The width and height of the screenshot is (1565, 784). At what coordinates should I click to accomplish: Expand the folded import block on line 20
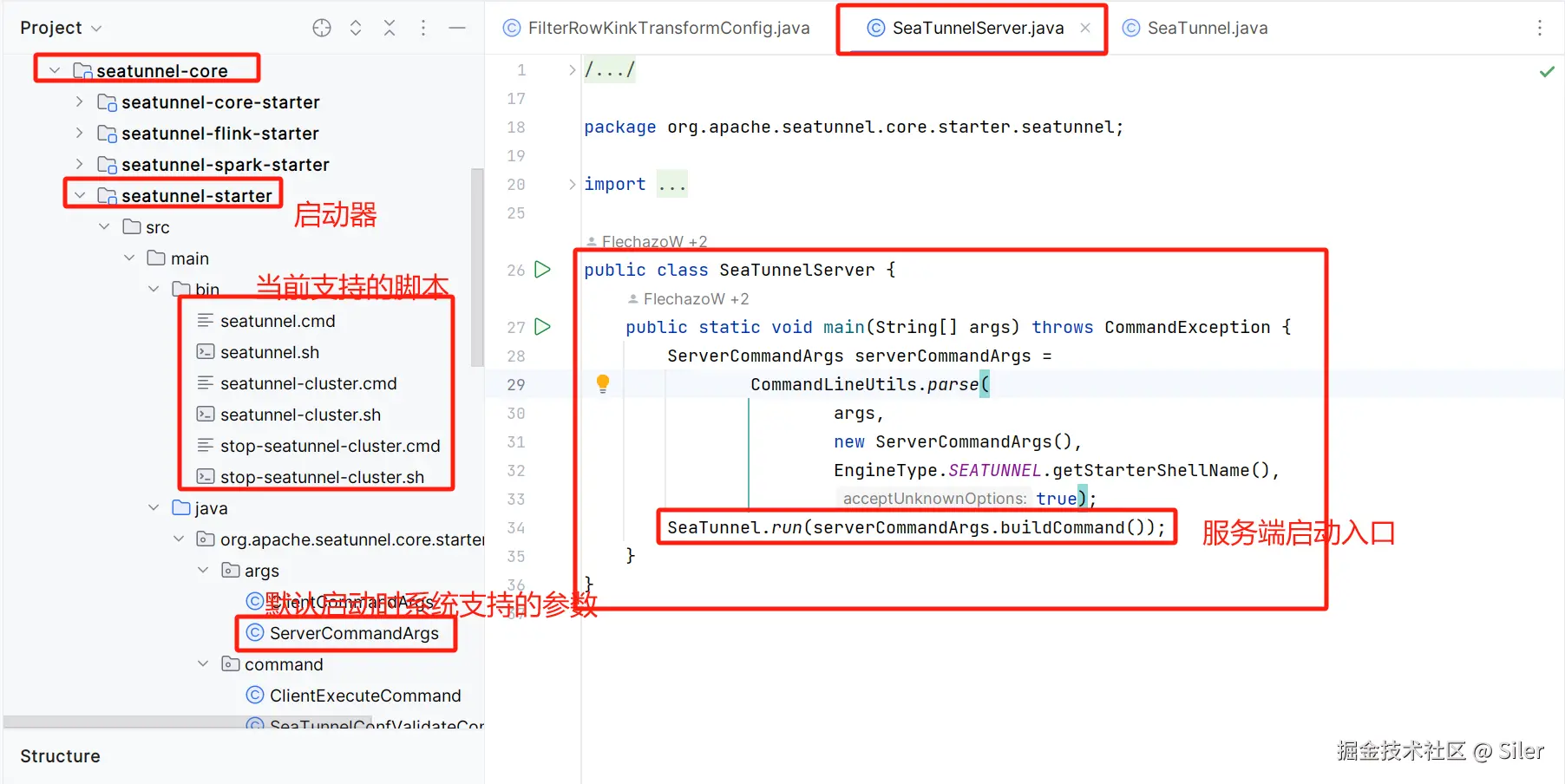(572, 184)
